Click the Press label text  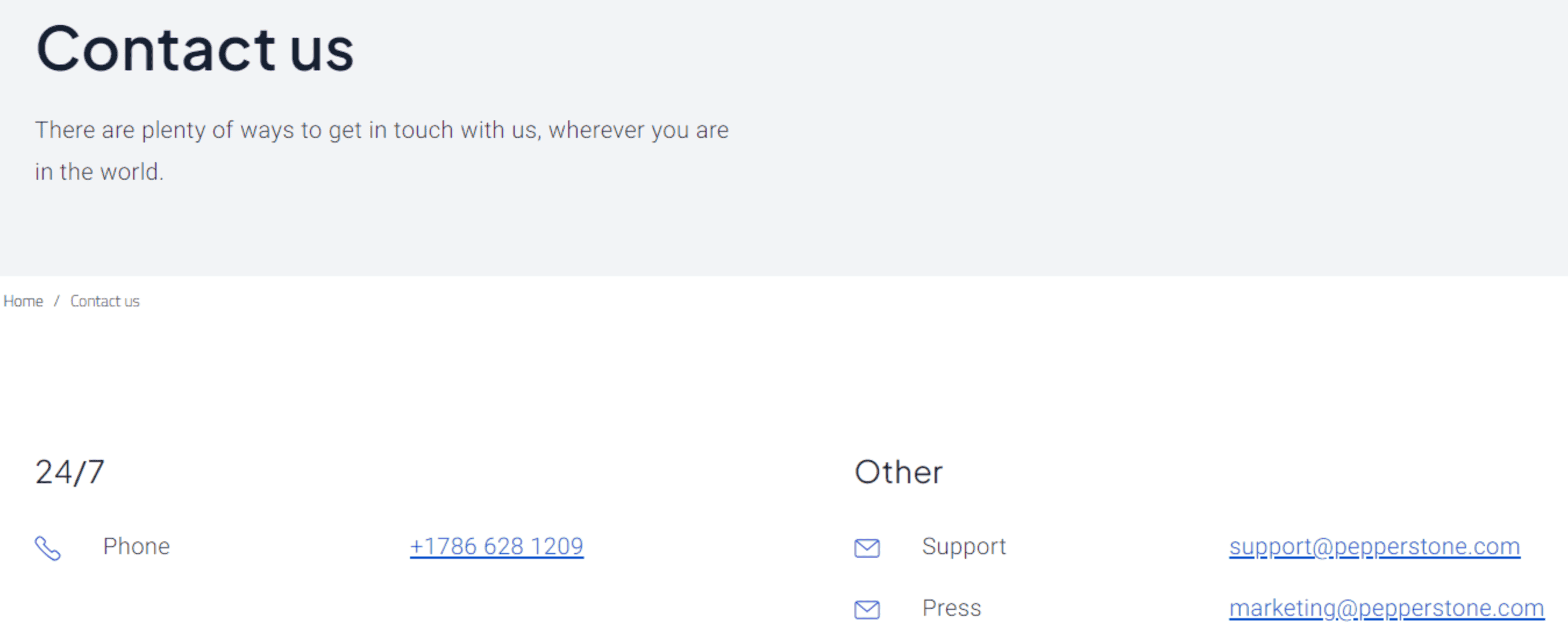(x=952, y=608)
